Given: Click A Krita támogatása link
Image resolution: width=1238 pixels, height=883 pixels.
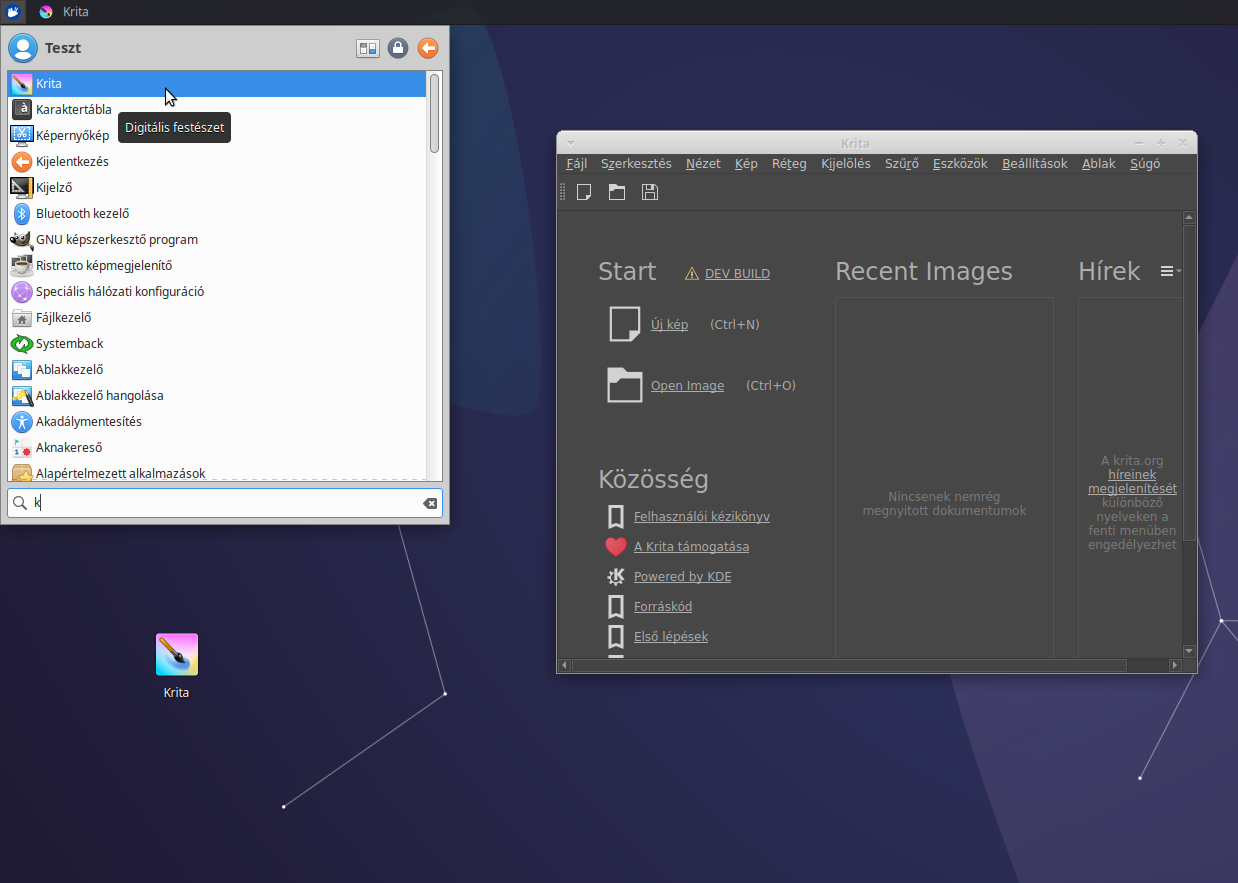Looking at the screenshot, I should coord(691,547).
